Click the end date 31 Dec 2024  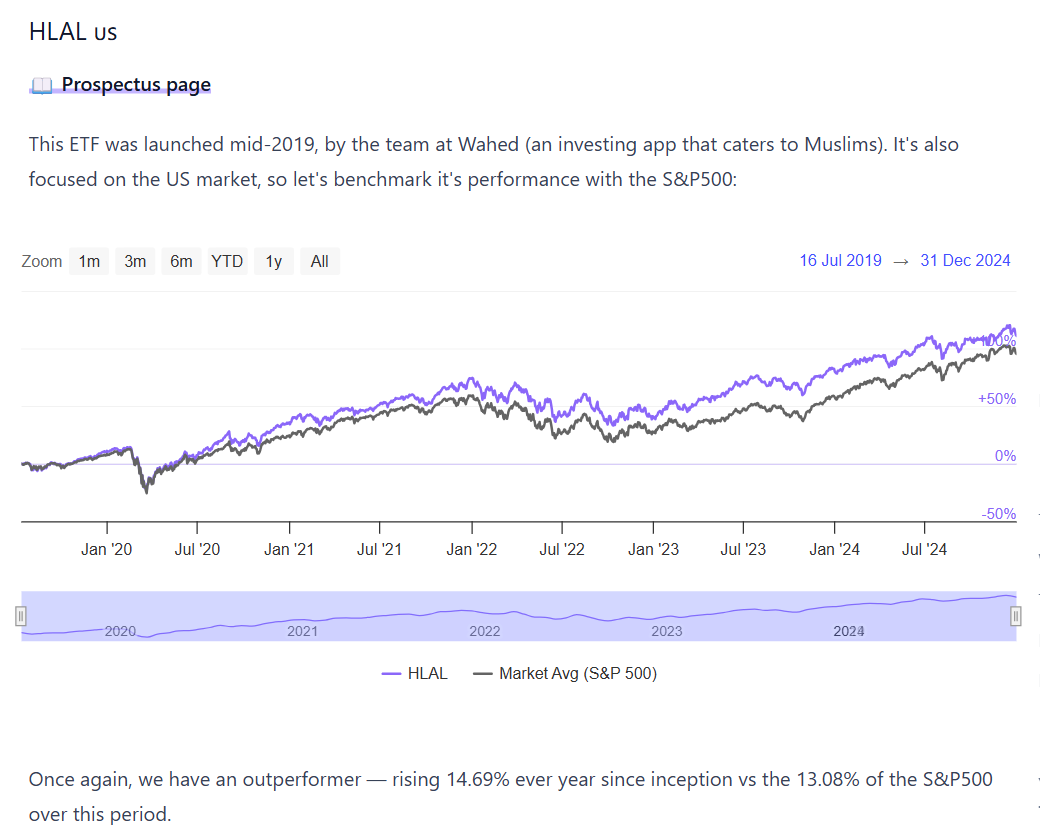[965, 261]
